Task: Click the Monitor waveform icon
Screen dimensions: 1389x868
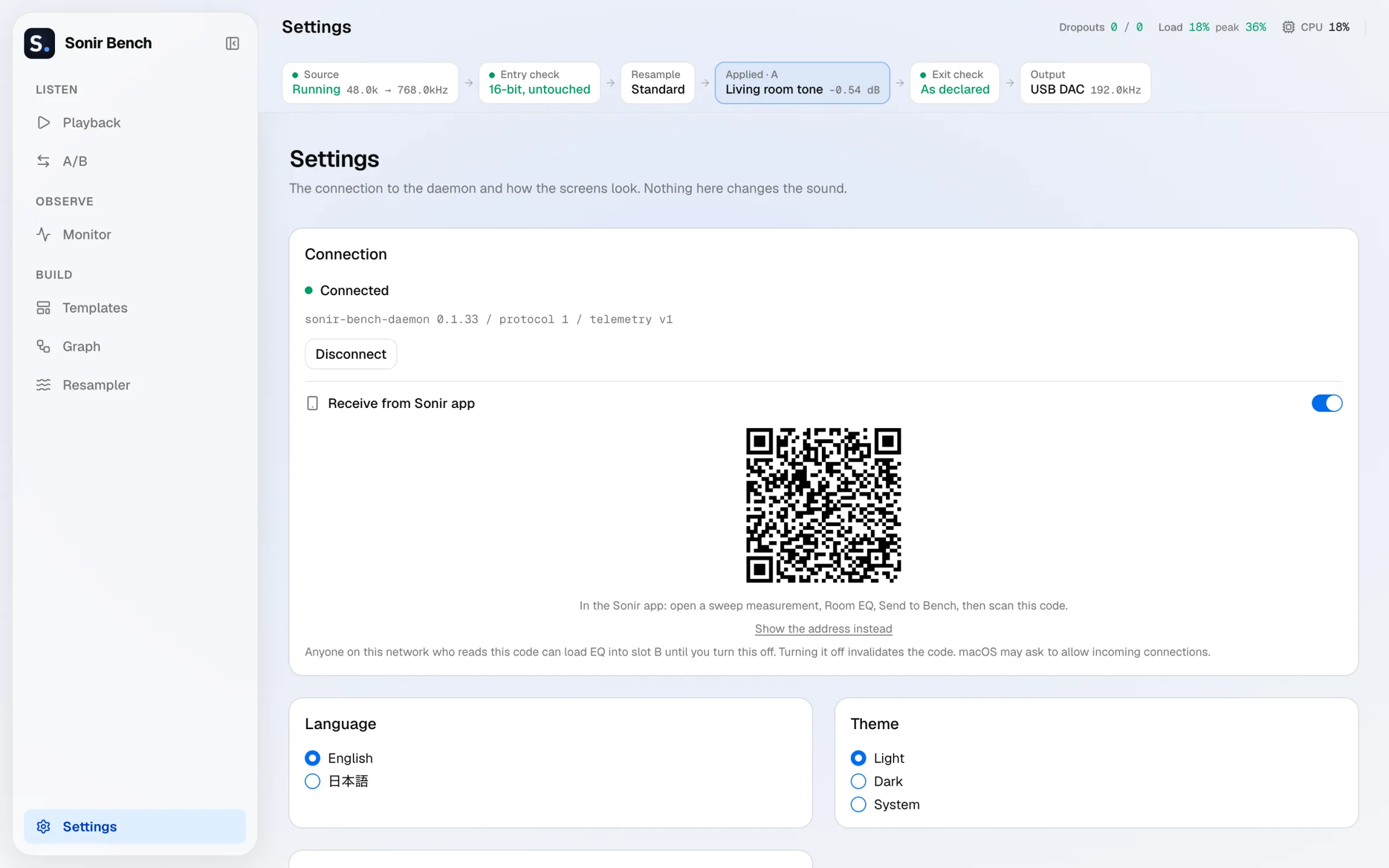Action: click(43, 234)
